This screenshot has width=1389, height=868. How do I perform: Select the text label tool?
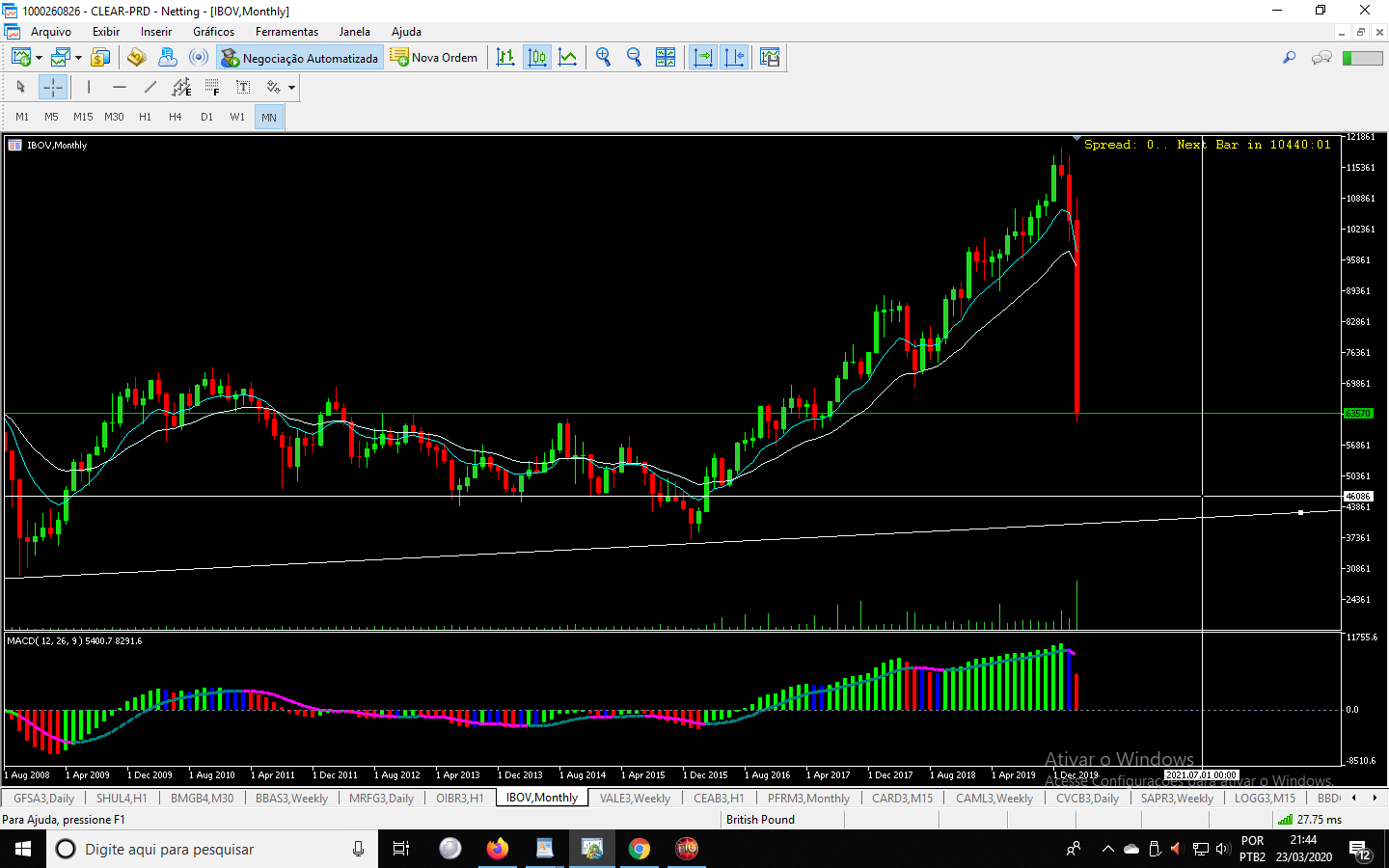[x=243, y=88]
